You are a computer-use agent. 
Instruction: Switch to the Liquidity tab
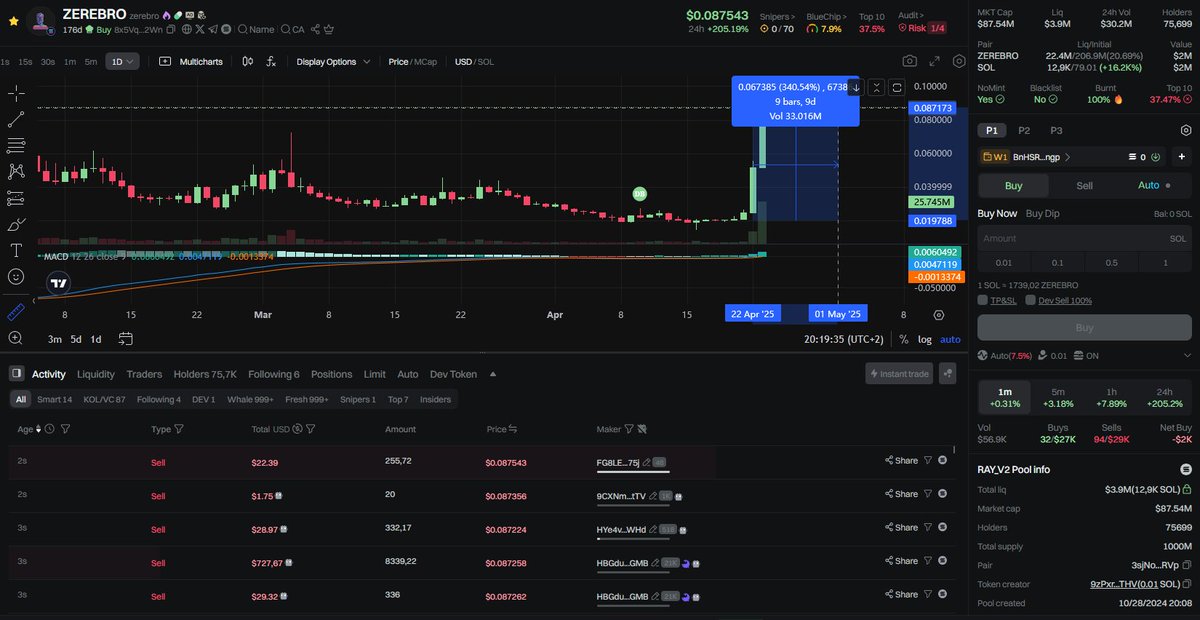[96, 374]
